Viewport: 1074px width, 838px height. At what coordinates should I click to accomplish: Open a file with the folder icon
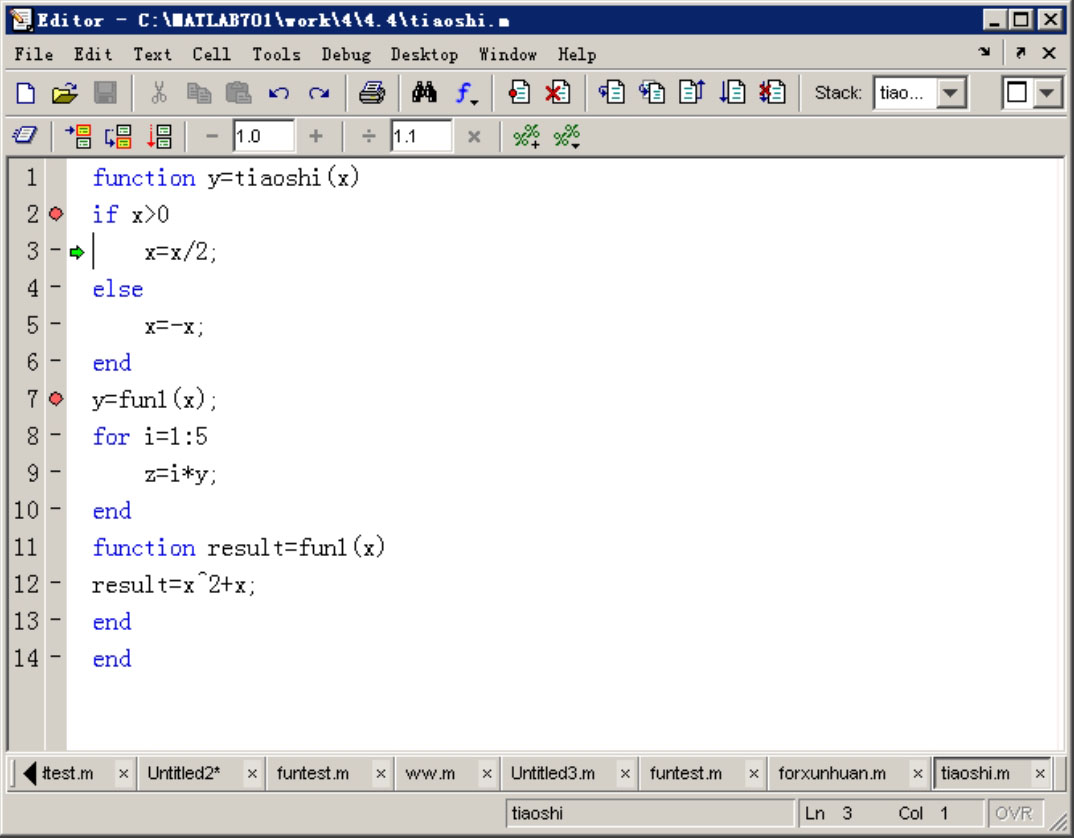pyautogui.click(x=64, y=93)
